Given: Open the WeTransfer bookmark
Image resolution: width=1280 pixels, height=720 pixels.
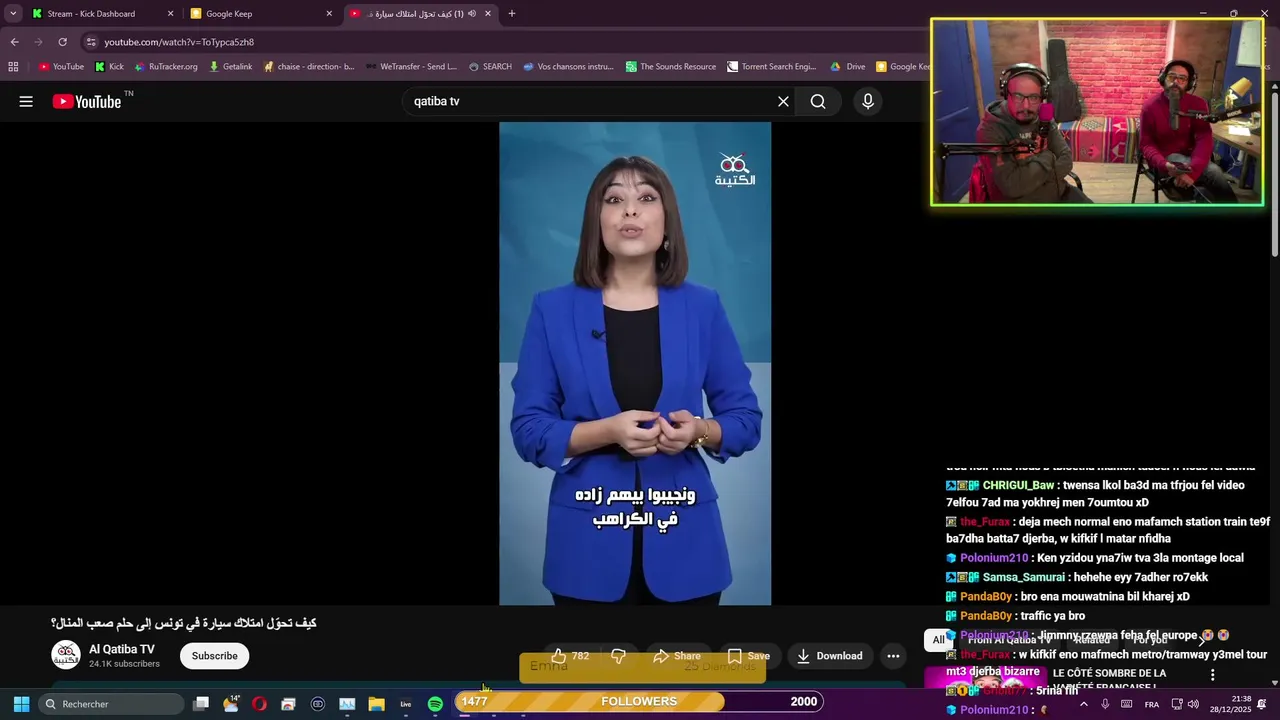Looking at the screenshot, I should (411, 67).
